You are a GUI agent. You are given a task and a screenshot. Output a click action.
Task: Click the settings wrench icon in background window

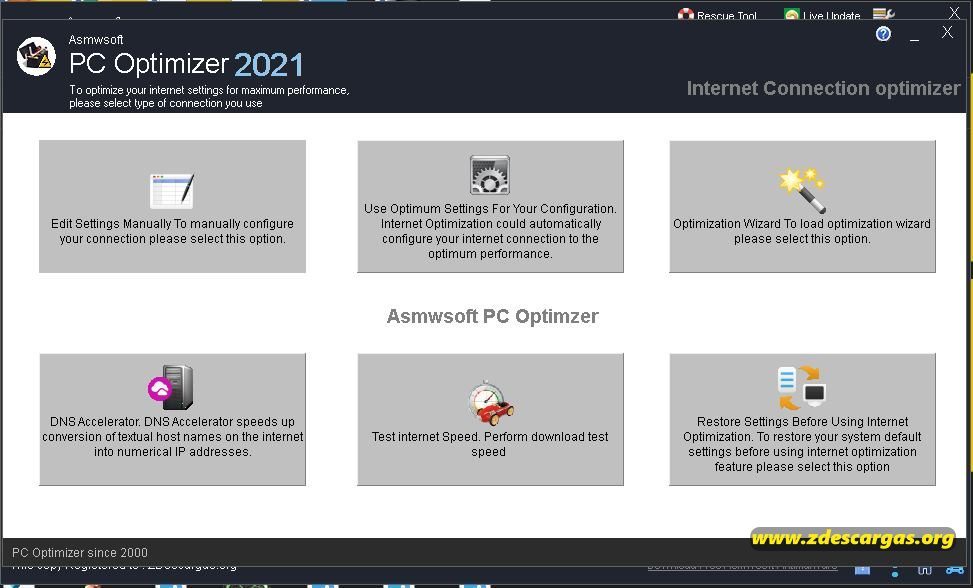tap(883, 14)
